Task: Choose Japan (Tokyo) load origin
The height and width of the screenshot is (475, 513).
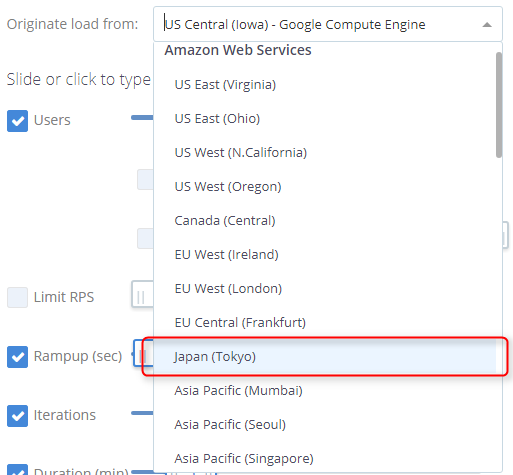Action: (x=325, y=357)
